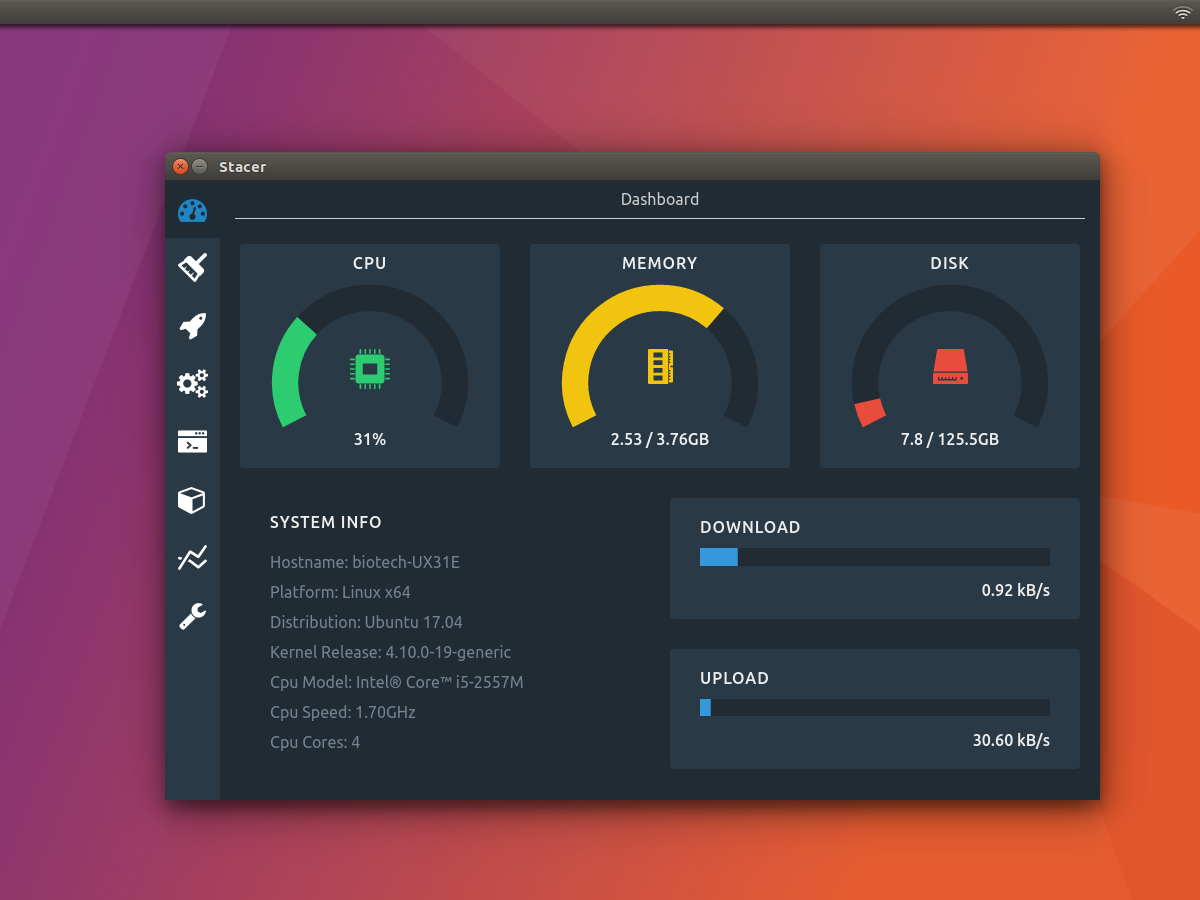
Task: Click the Cpu Cores: 4 line
Action: 315,742
